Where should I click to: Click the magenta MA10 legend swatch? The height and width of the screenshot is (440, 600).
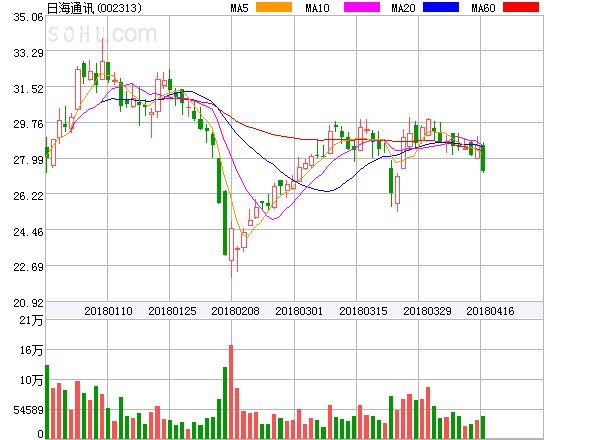click(x=362, y=7)
